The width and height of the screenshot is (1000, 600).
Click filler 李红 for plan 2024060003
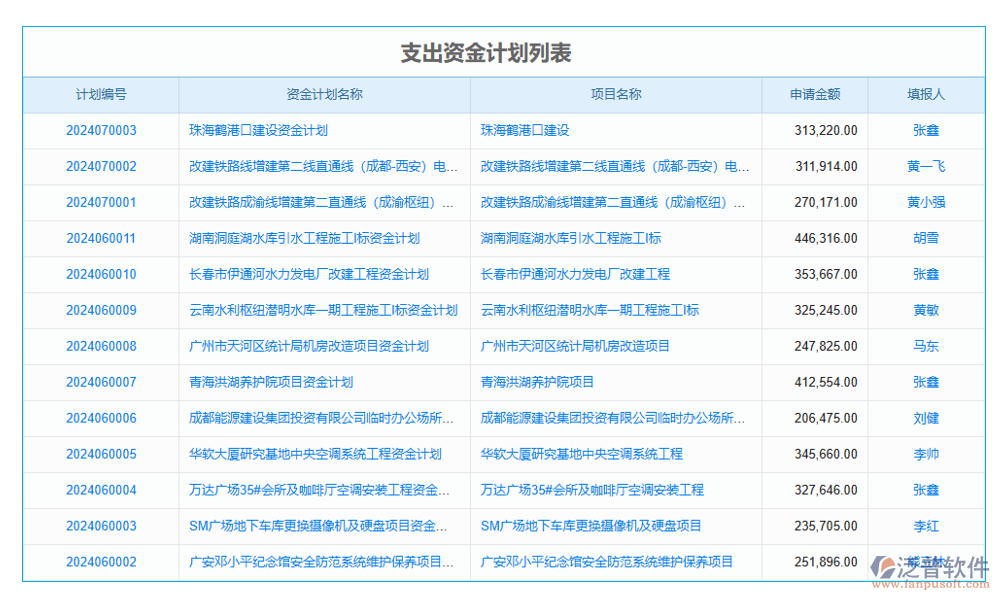coord(925,526)
